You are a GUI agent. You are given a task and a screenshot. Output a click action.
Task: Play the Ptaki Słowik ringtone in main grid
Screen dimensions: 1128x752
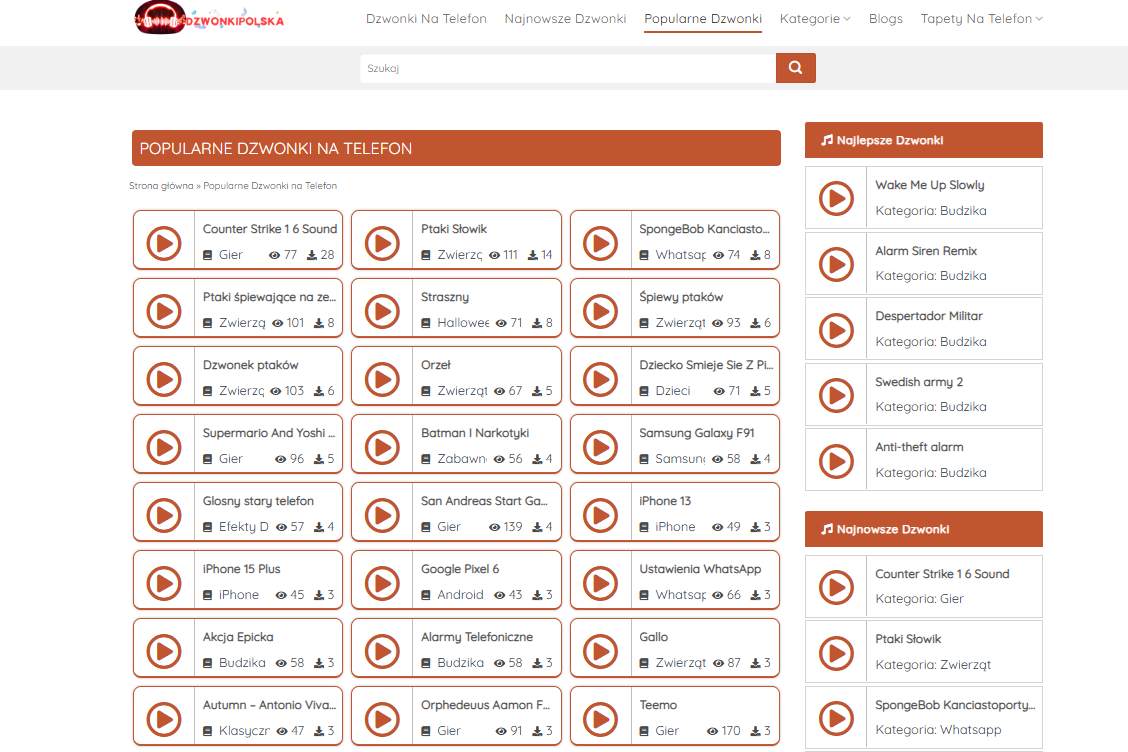click(382, 243)
